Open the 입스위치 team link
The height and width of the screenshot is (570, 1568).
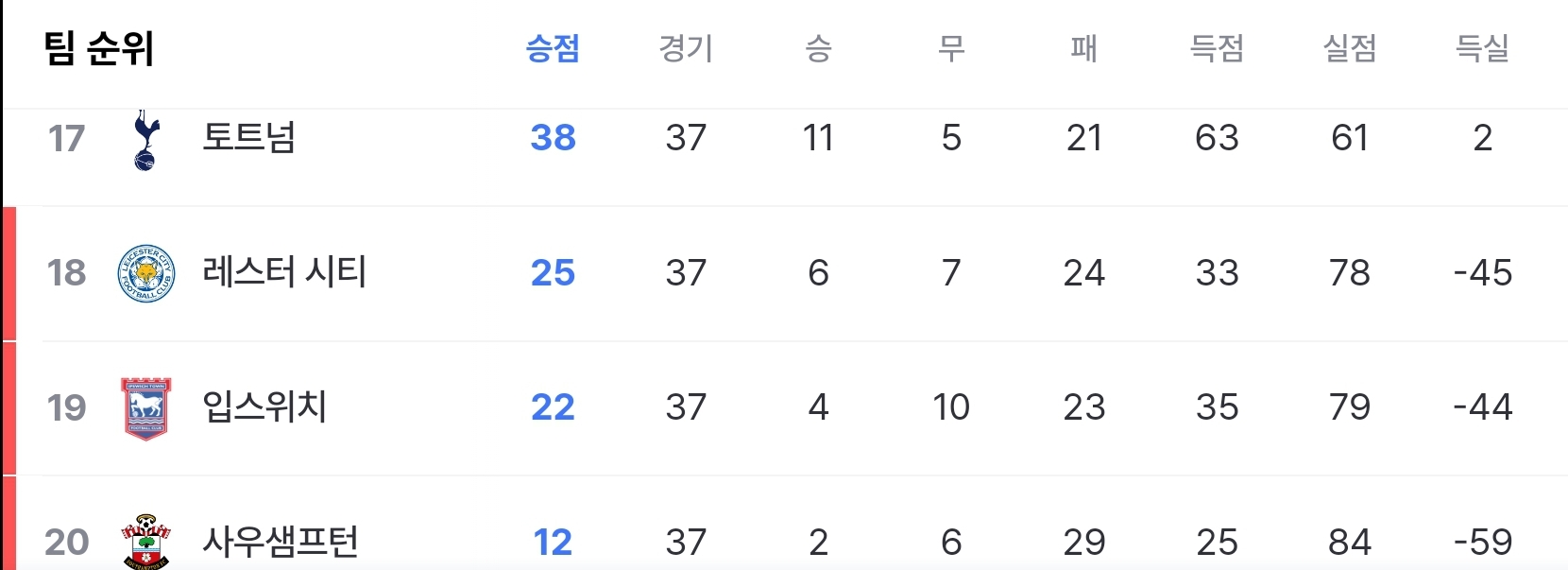click(264, 406)
